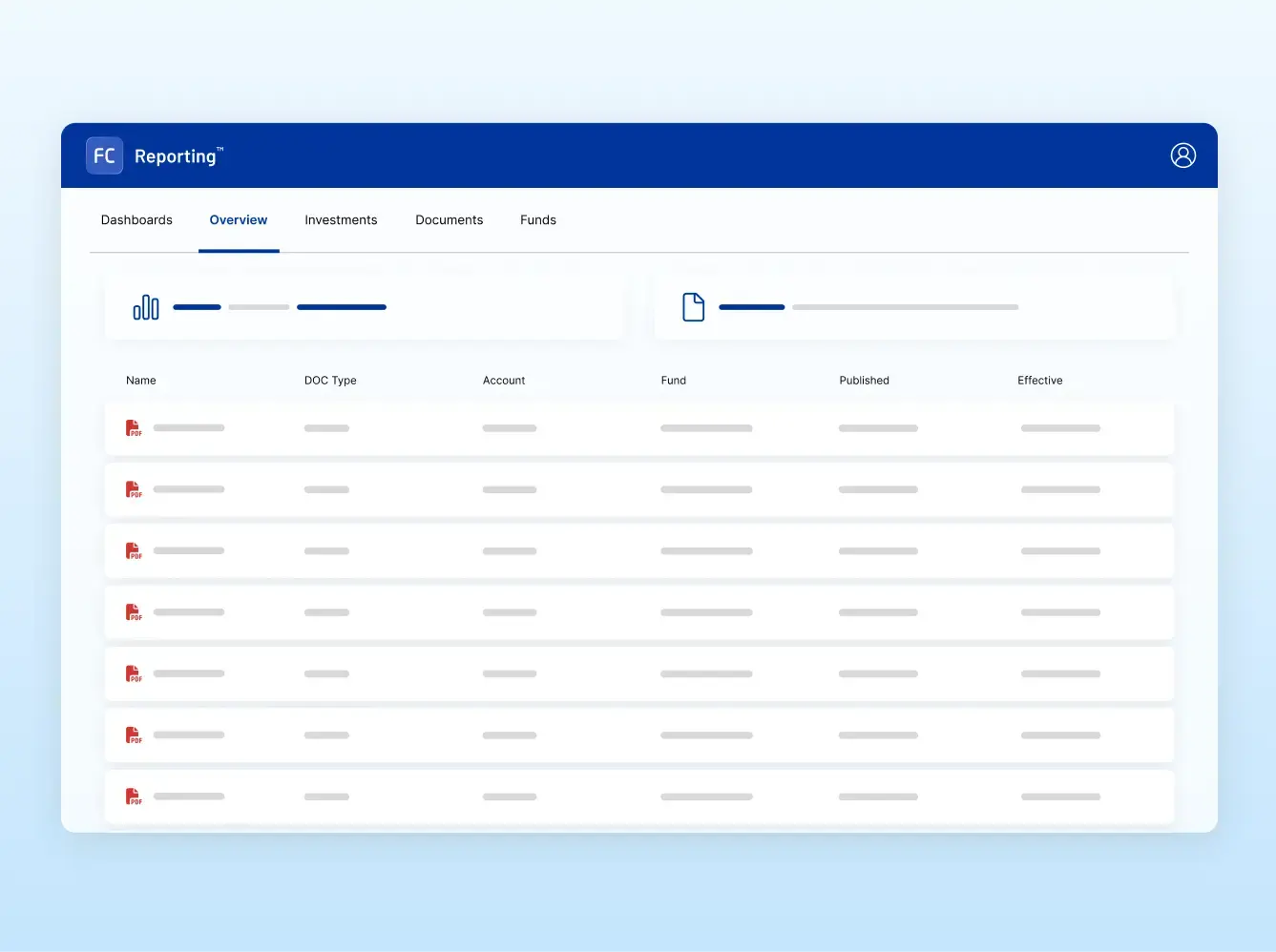This screenshot has height=952, width=1276.
Task: Open the sixth row's PDF icon
Action: pos(134,735)
